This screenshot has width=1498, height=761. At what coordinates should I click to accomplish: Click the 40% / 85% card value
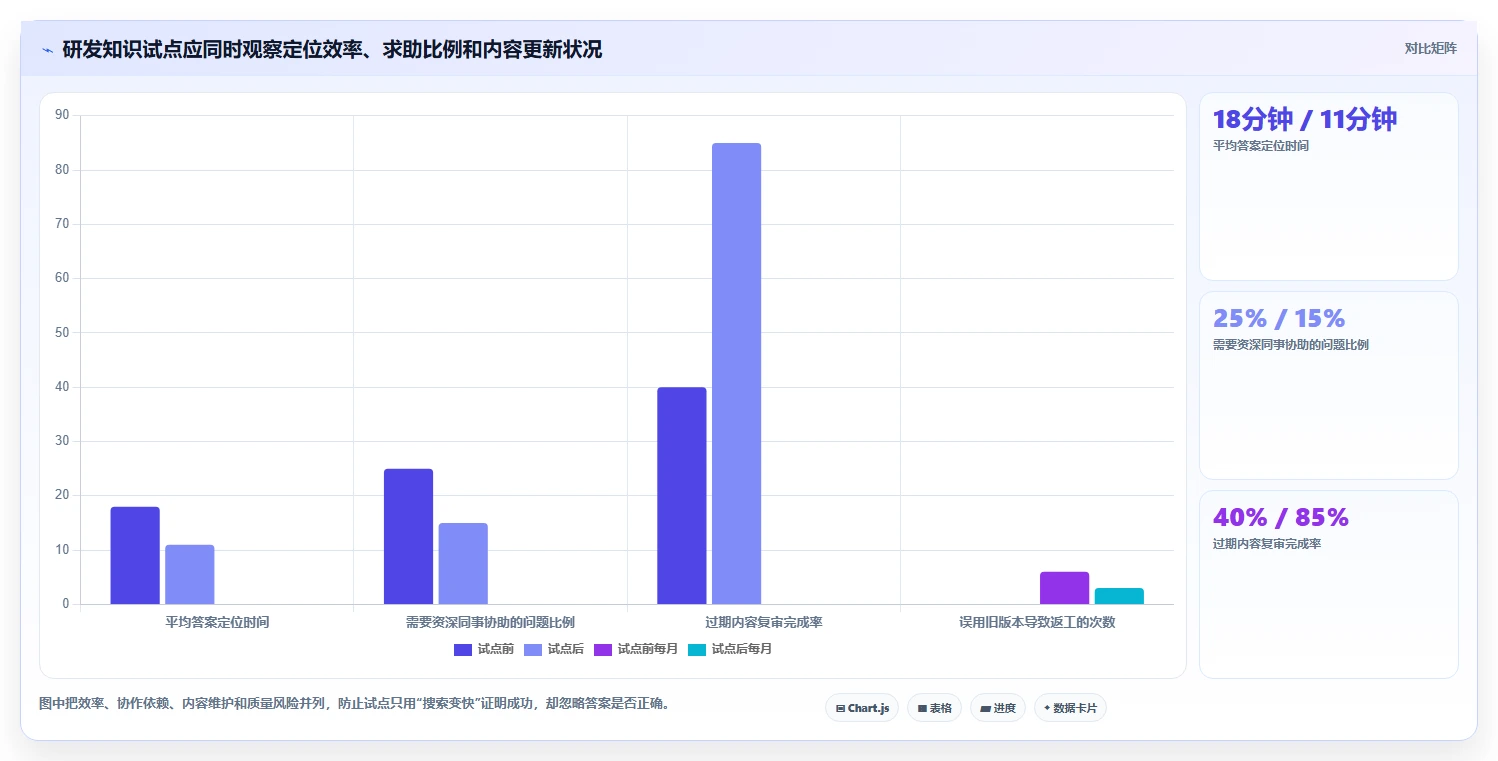tap(1280, 517)
